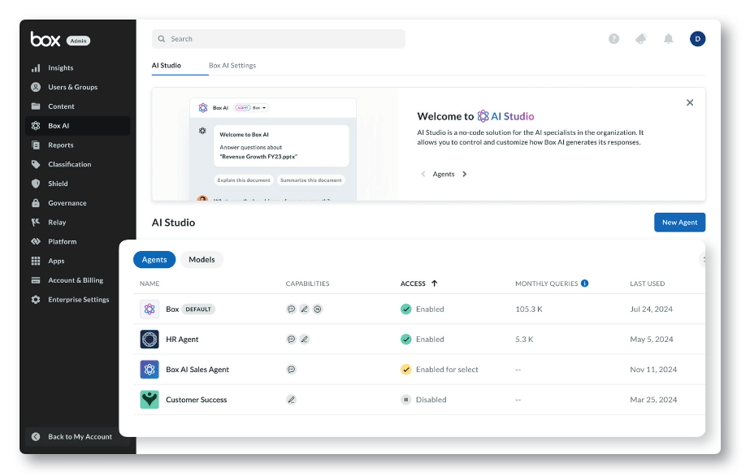Close the Welcome to AI Studio banner

click(689, 103)
